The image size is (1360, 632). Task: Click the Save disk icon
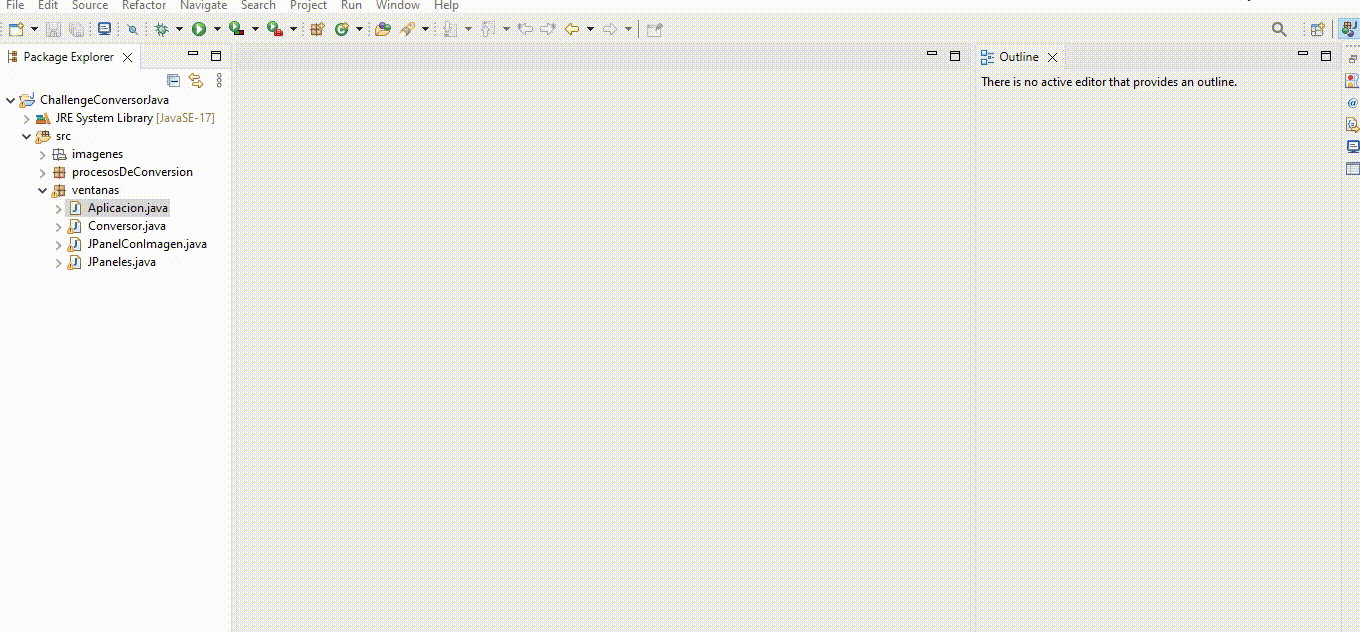[x=54, y=29]
